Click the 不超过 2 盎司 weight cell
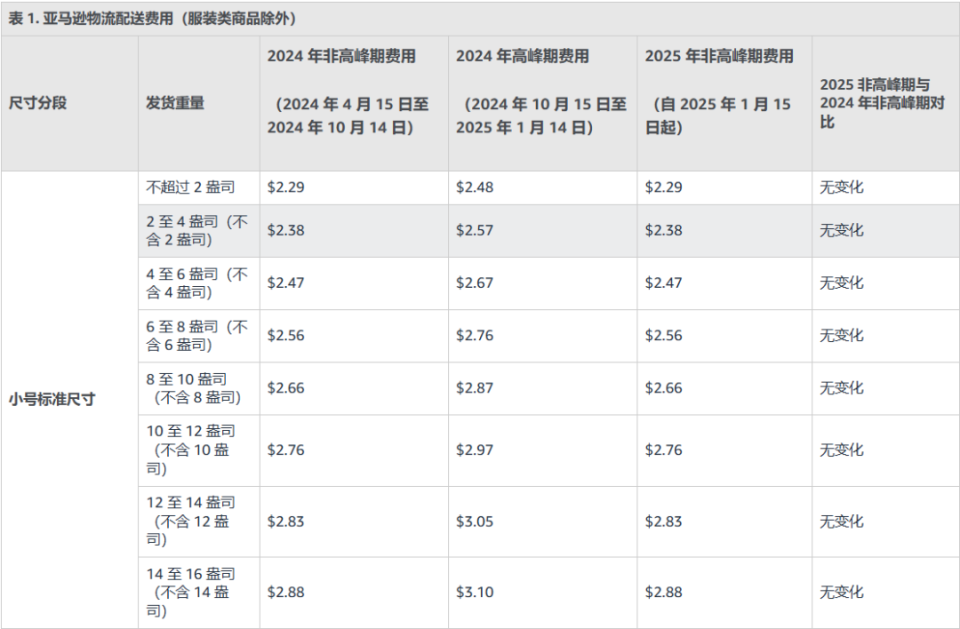960x629 pixels. coord(191,187)
